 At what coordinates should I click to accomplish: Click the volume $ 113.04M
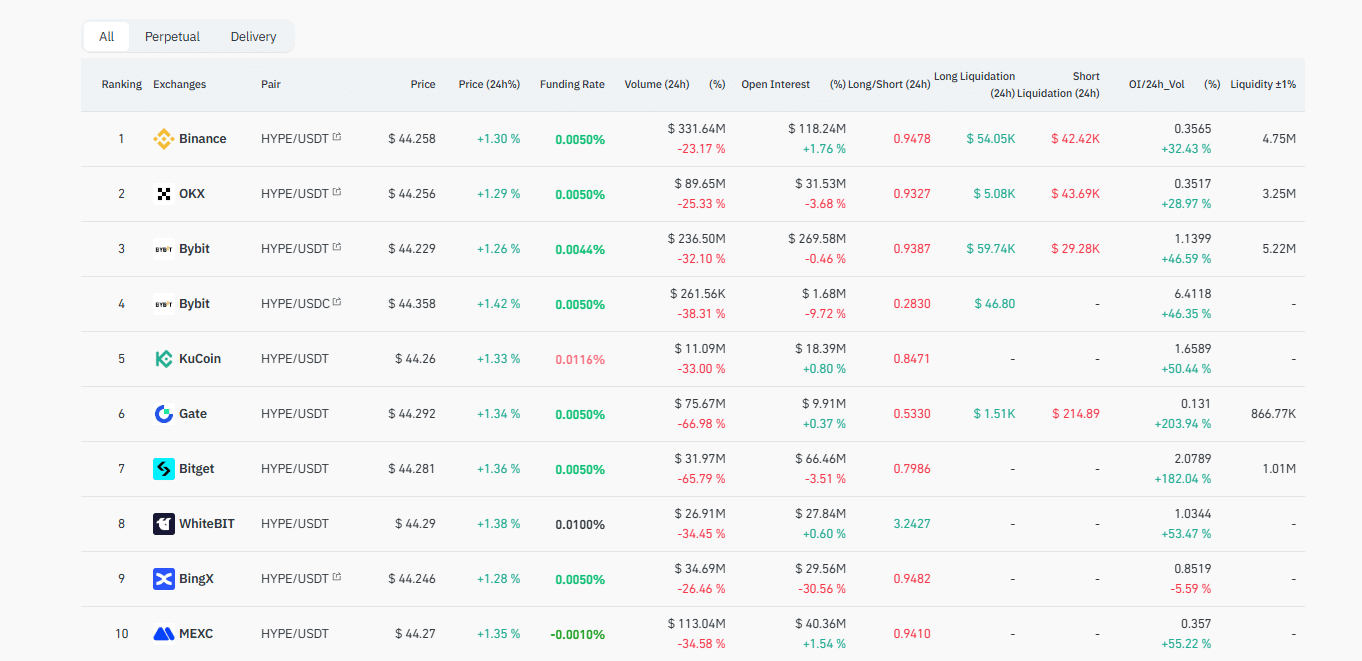[x=697, y=623]
